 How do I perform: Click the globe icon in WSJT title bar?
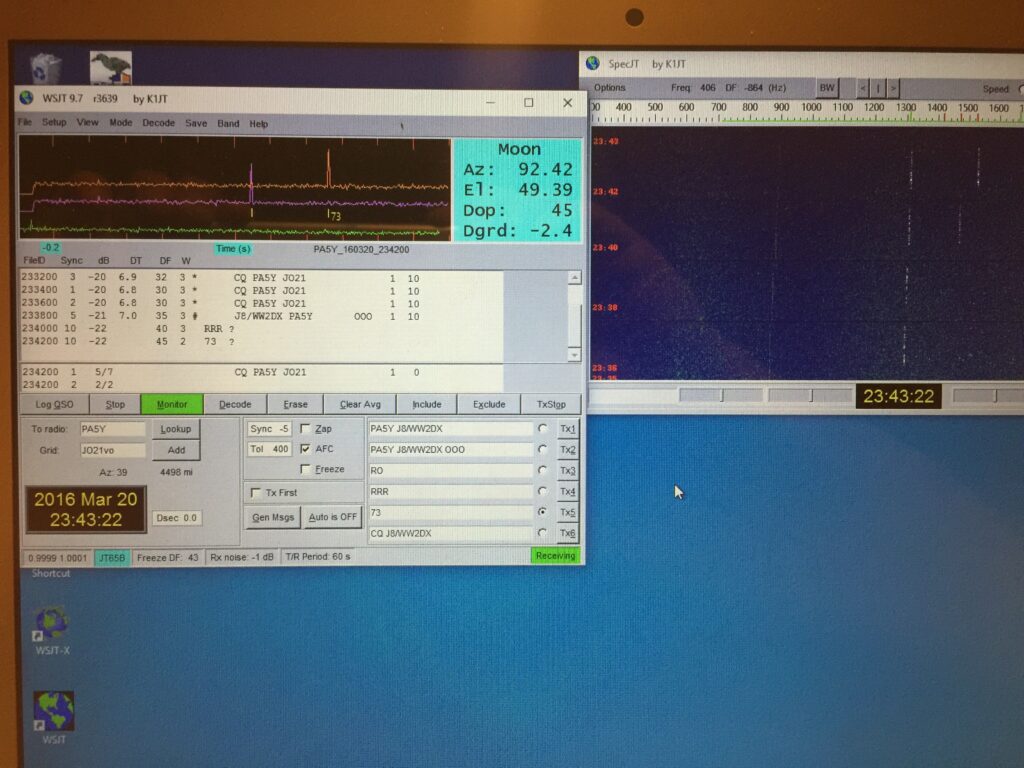27,98
